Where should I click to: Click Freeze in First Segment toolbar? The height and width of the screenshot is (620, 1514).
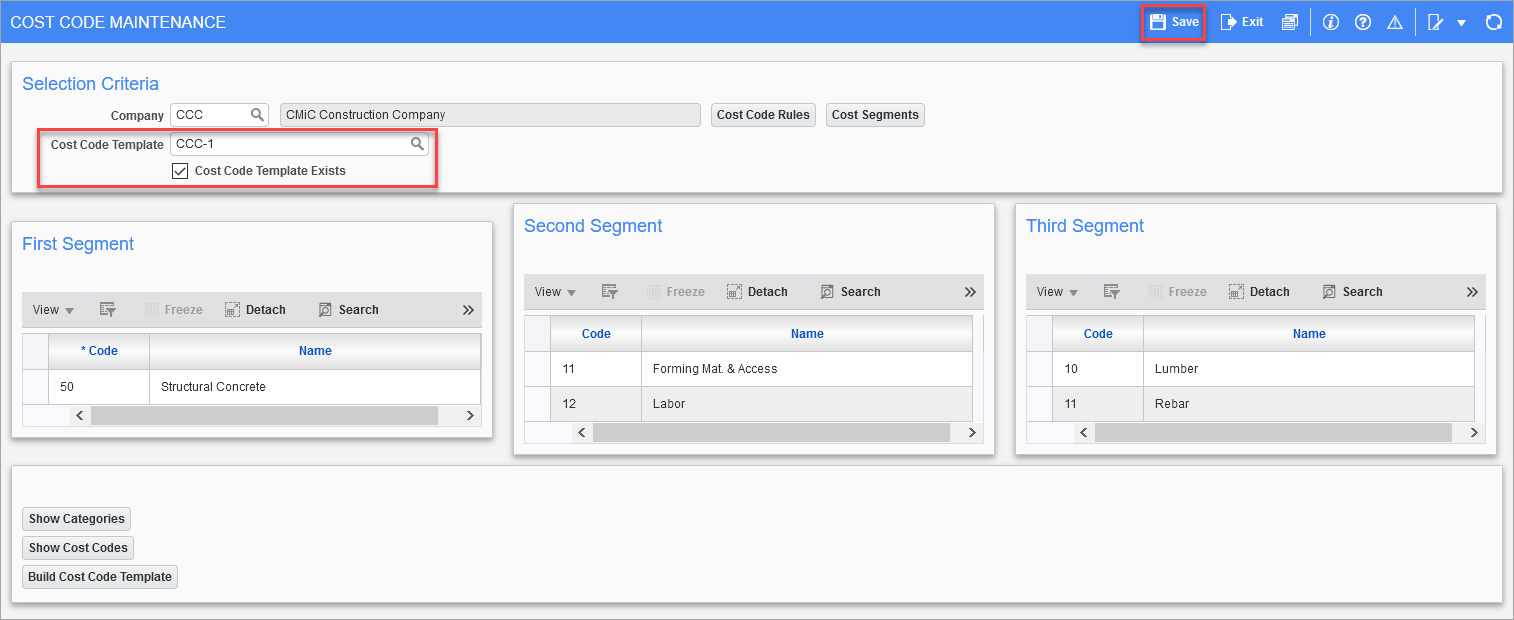tap(174, 310)
